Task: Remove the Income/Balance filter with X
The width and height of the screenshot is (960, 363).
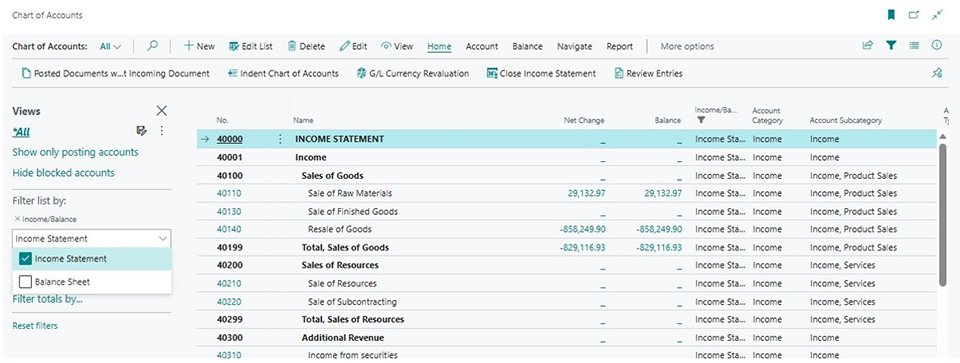Action: 17,219
